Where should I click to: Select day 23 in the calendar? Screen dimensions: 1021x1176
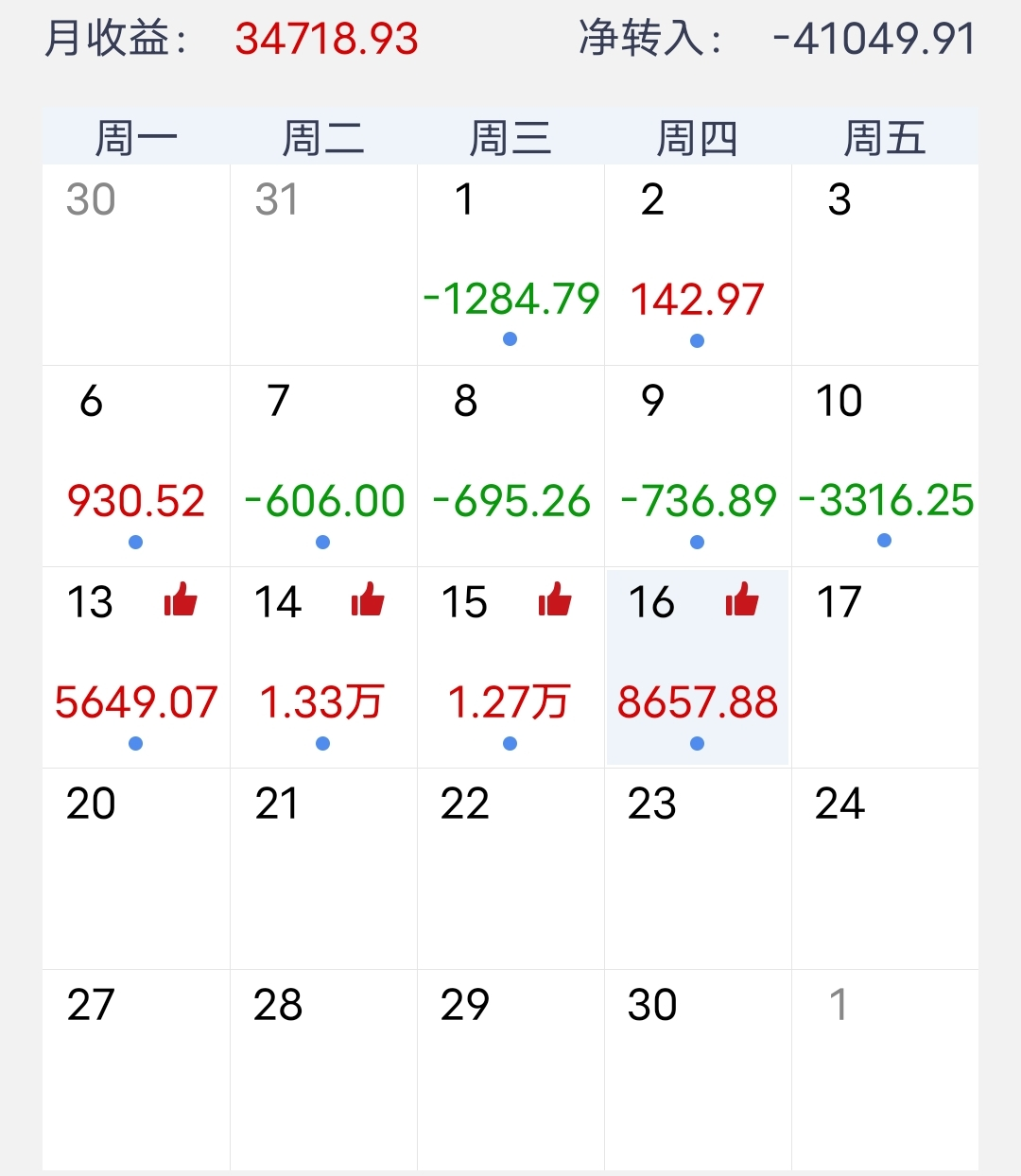click(x=698, y=869)
